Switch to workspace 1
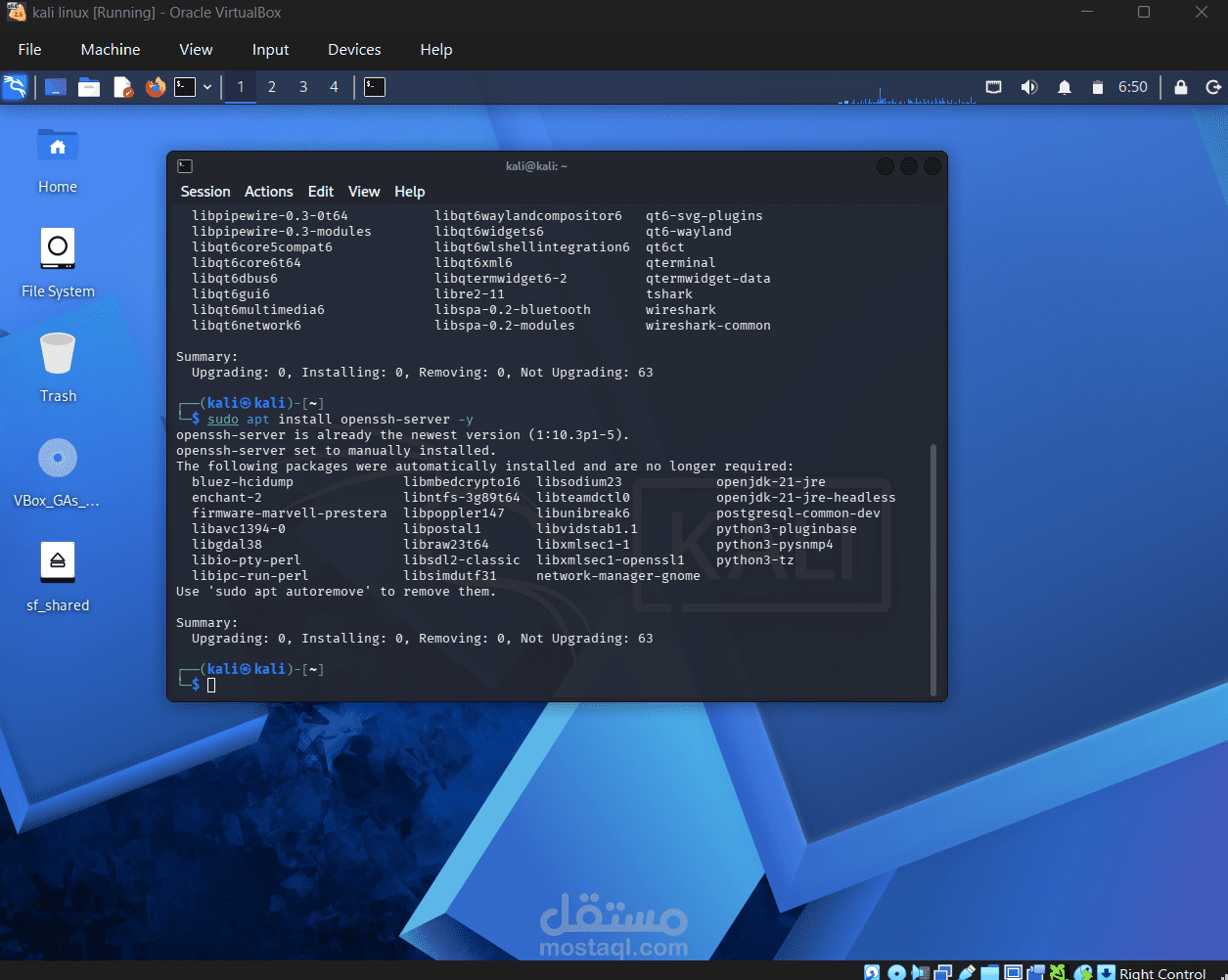The width and height of the screenshot is (1228, 980). (x=240, y=87)
